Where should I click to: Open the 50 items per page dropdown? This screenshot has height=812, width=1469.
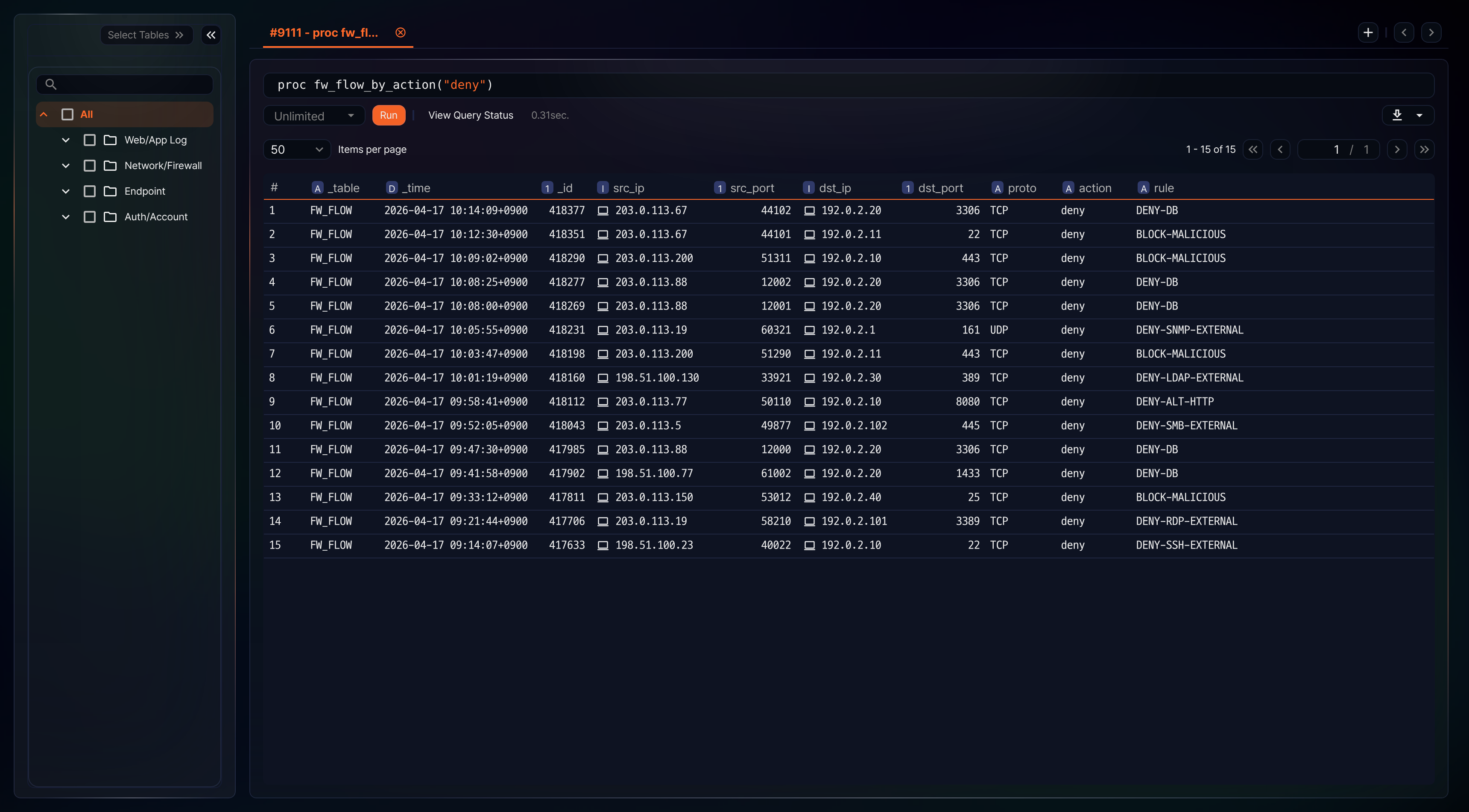pyautogui.click(x=296, y=149)
